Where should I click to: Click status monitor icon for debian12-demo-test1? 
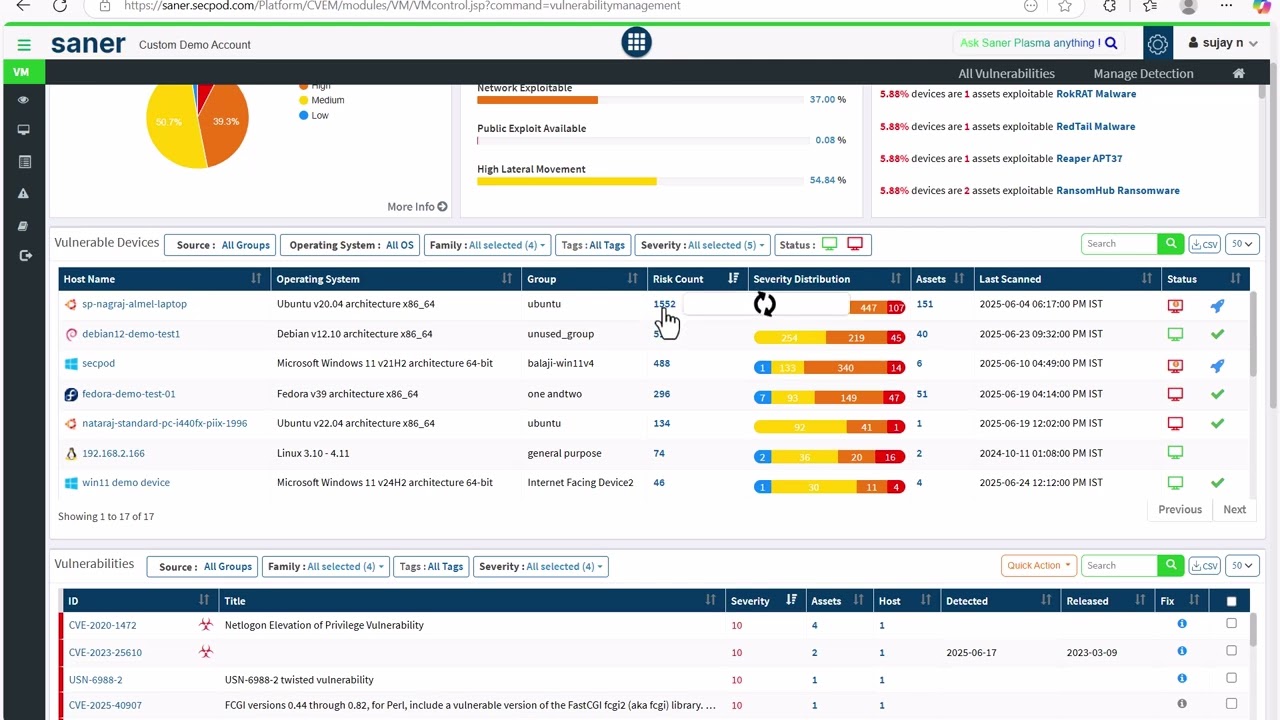pos(1175,334)
